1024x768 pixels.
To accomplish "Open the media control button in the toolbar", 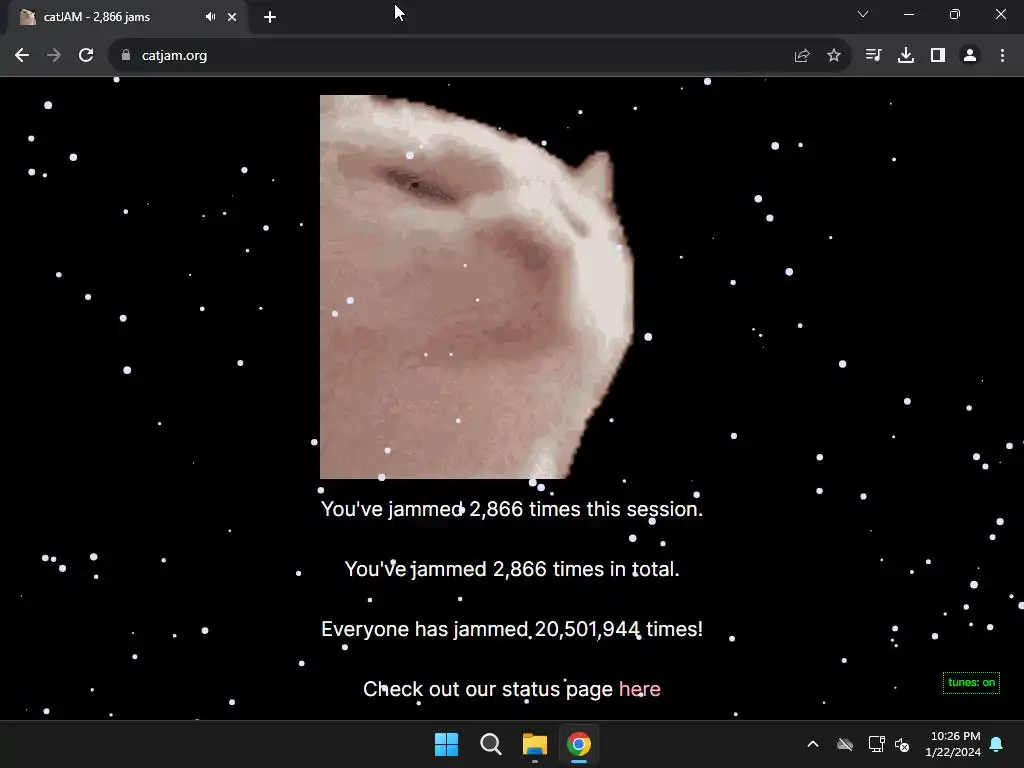I will [873, 56].
